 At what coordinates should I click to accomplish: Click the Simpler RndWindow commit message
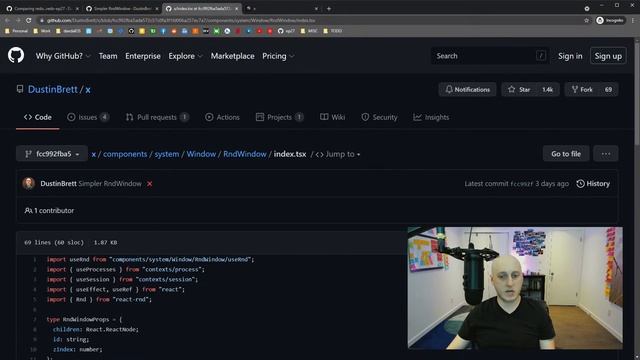tap(110, 184)
